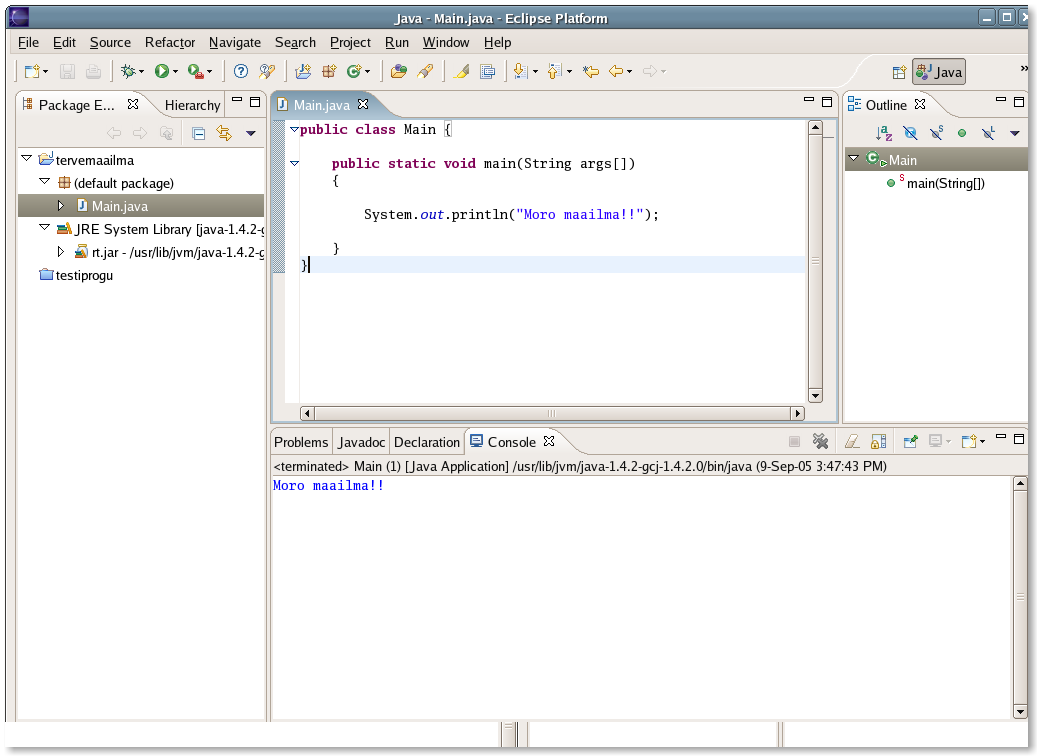
Task: Collapse all in Package Explorer
Action: [198, 134]
